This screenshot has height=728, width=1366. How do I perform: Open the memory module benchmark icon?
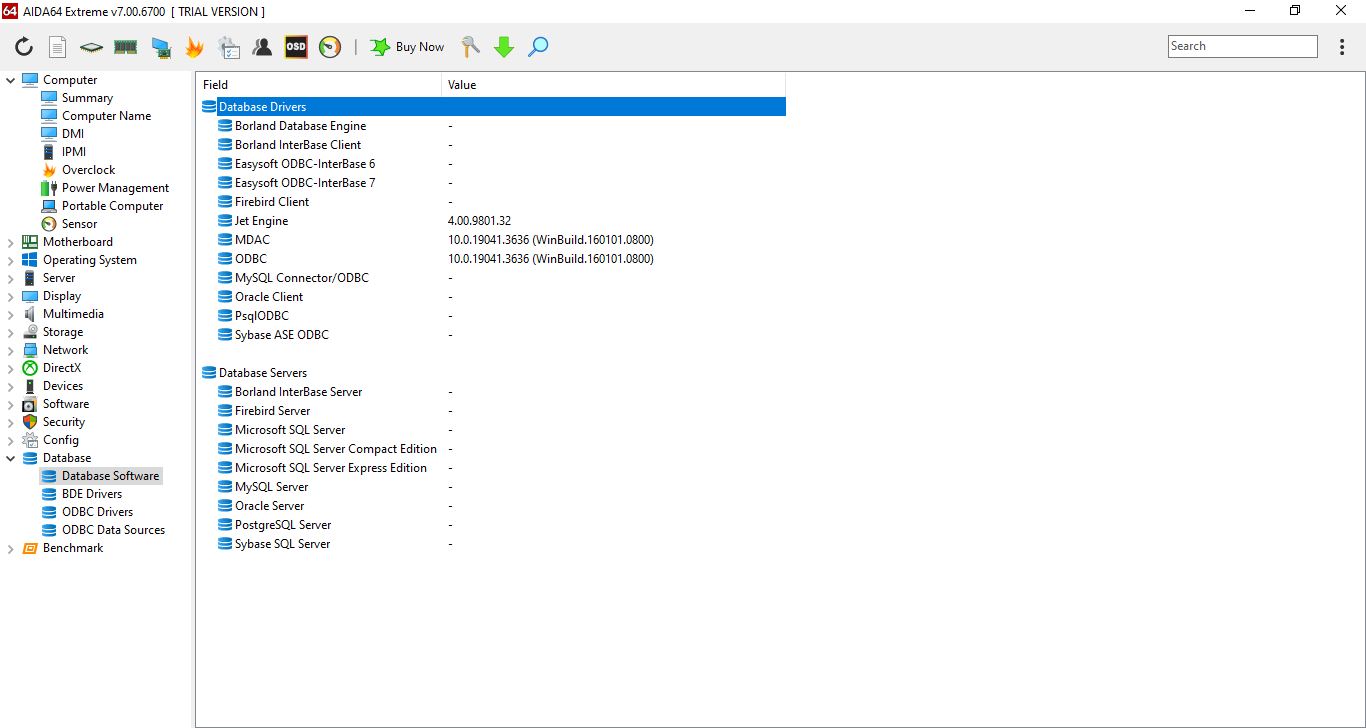coord(125,47)
